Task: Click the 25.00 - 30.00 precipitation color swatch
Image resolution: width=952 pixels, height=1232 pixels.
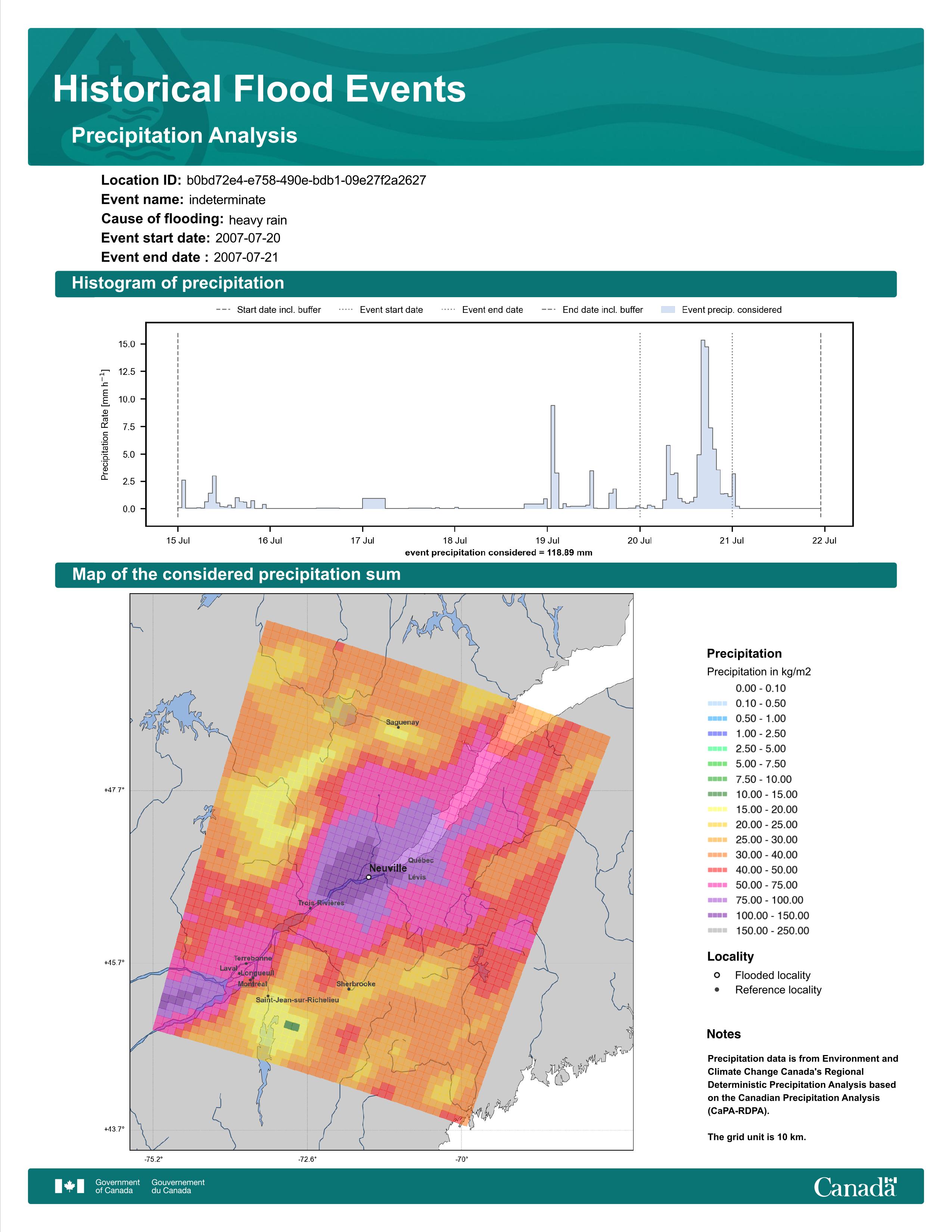Action: pyautogui.click(x=717, y=840)
